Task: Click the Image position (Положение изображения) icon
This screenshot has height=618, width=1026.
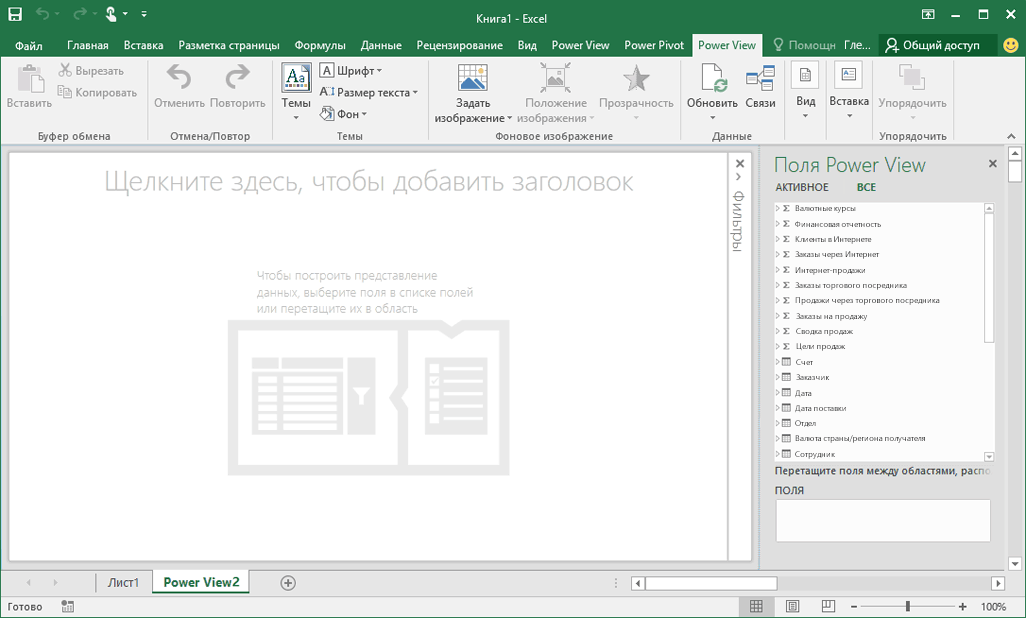Action: click(x=556, y=77)
